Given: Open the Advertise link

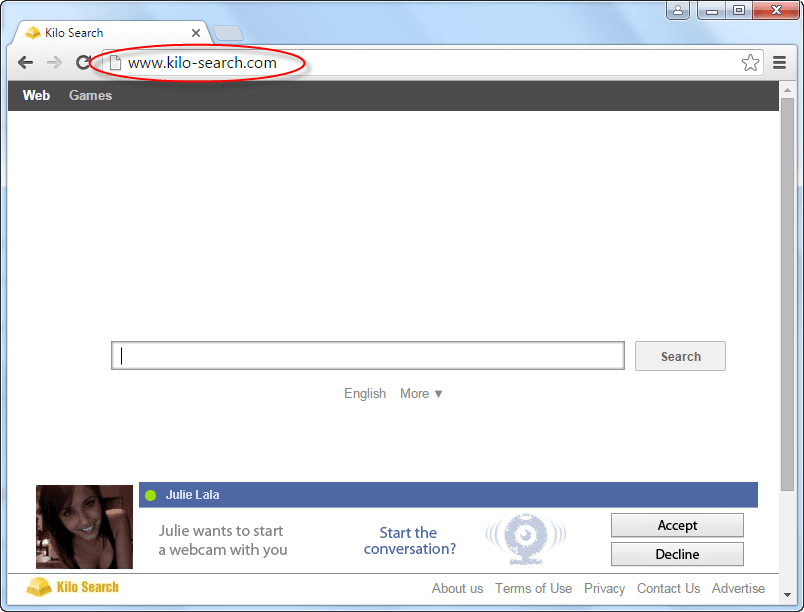Looking at the screenshot, I should pos(738,588).
